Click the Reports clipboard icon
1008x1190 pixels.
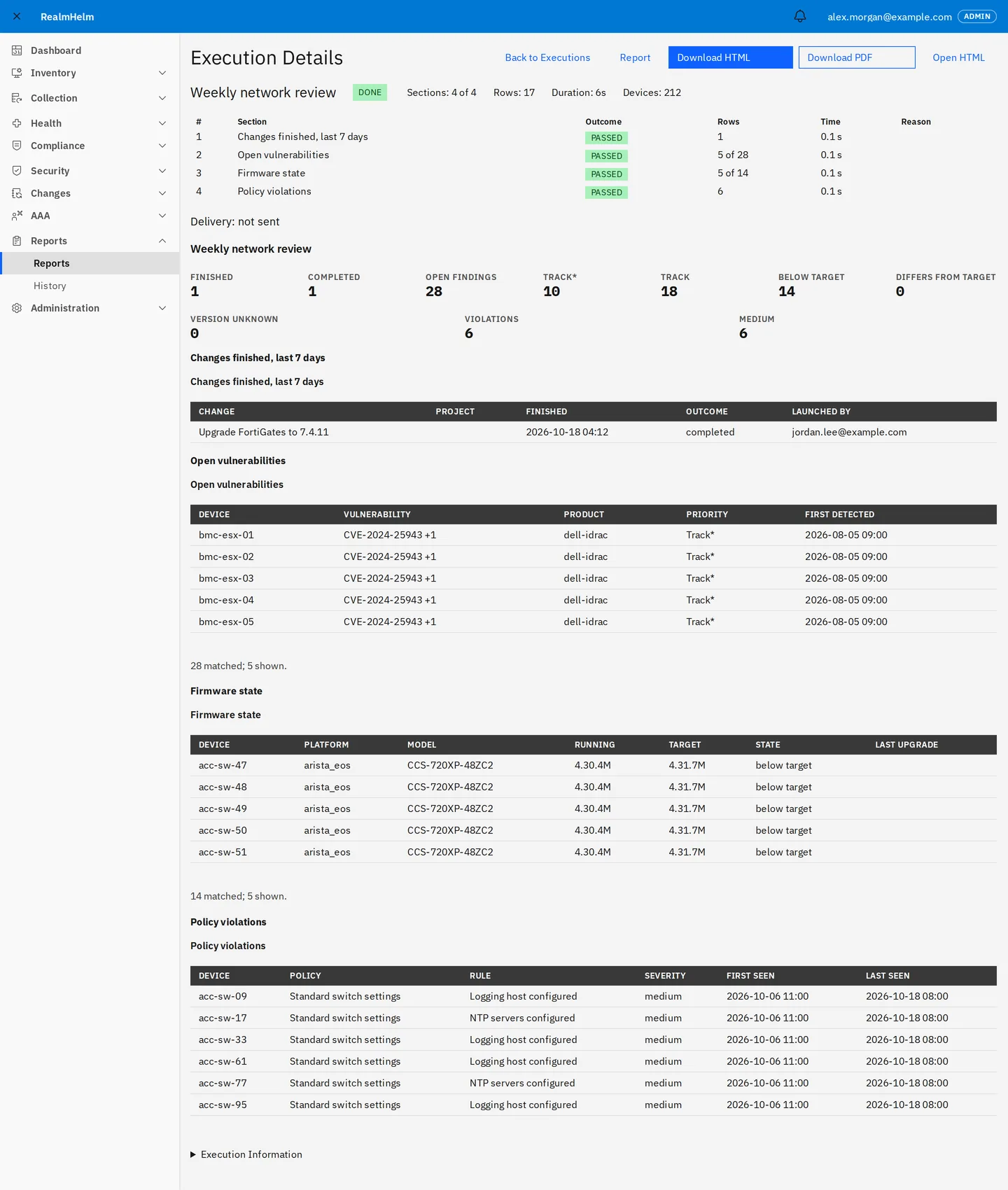pos(17,241)
